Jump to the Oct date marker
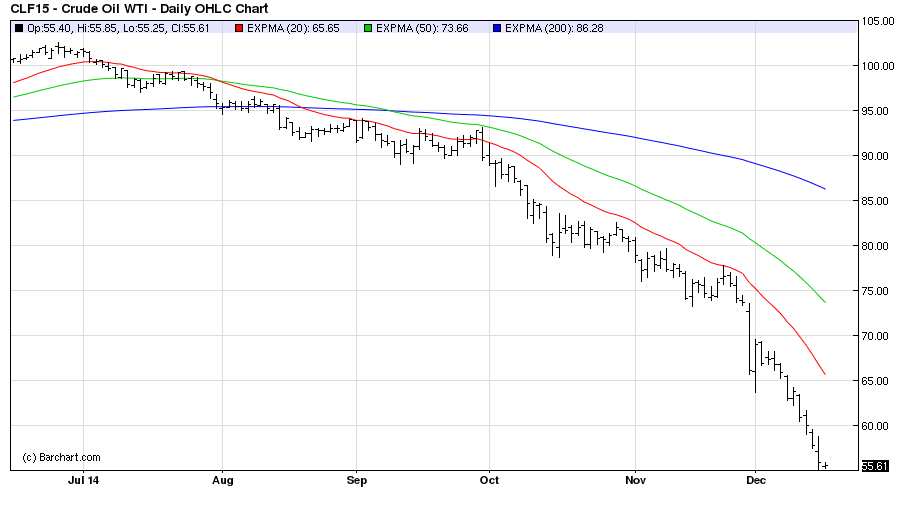900x511 pixels. point(489,480)
